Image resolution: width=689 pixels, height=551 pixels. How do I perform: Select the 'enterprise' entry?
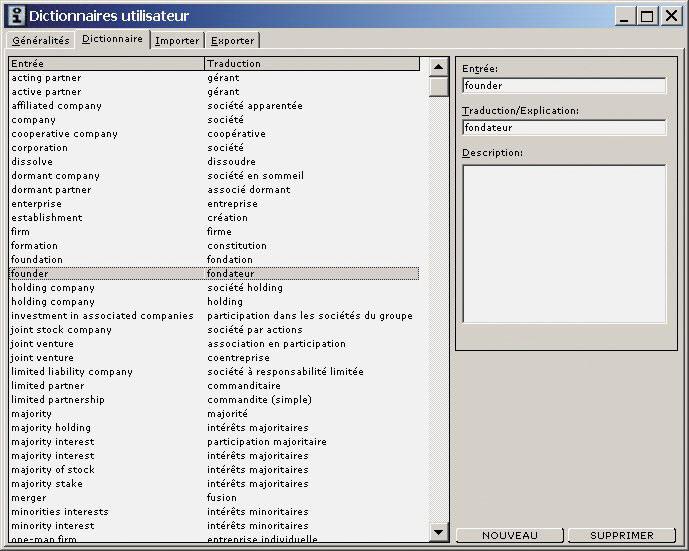tap(214, 204)
